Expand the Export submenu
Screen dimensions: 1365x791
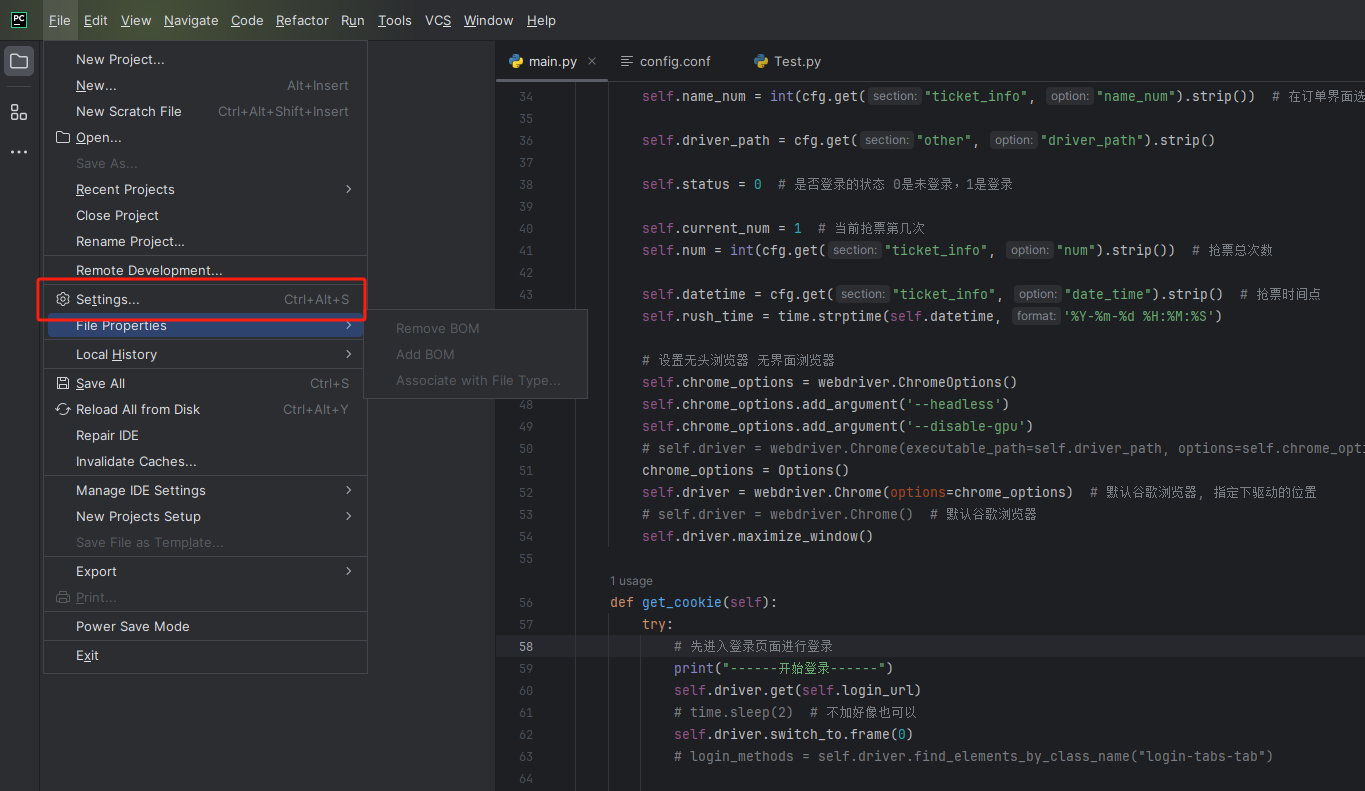click(x=96, y=571)
